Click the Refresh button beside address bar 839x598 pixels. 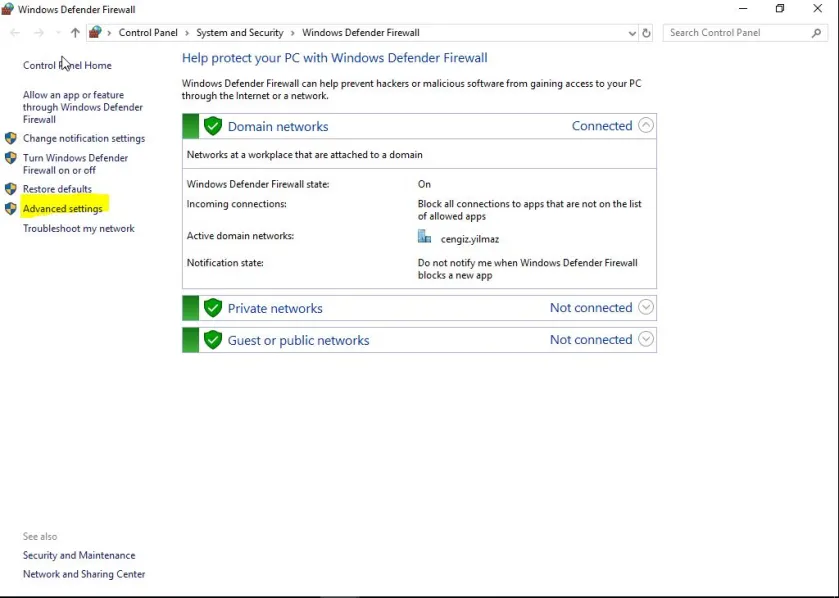646,33
